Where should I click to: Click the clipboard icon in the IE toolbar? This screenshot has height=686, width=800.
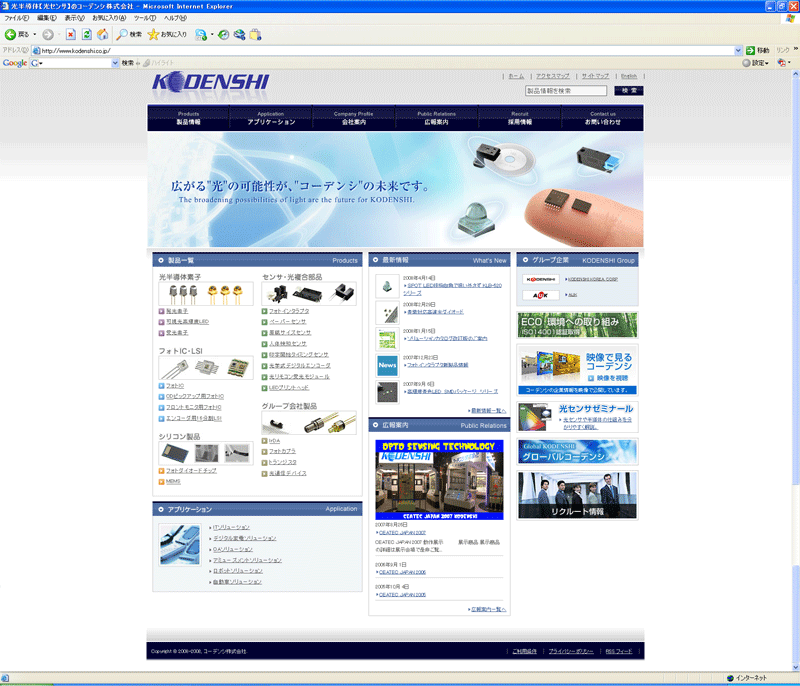coord(255,34)
